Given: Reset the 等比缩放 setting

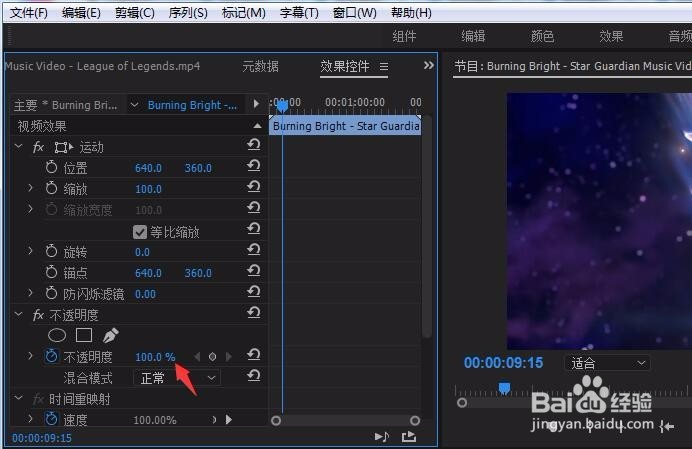Looking at the screenshot, I should pos(253,228).
